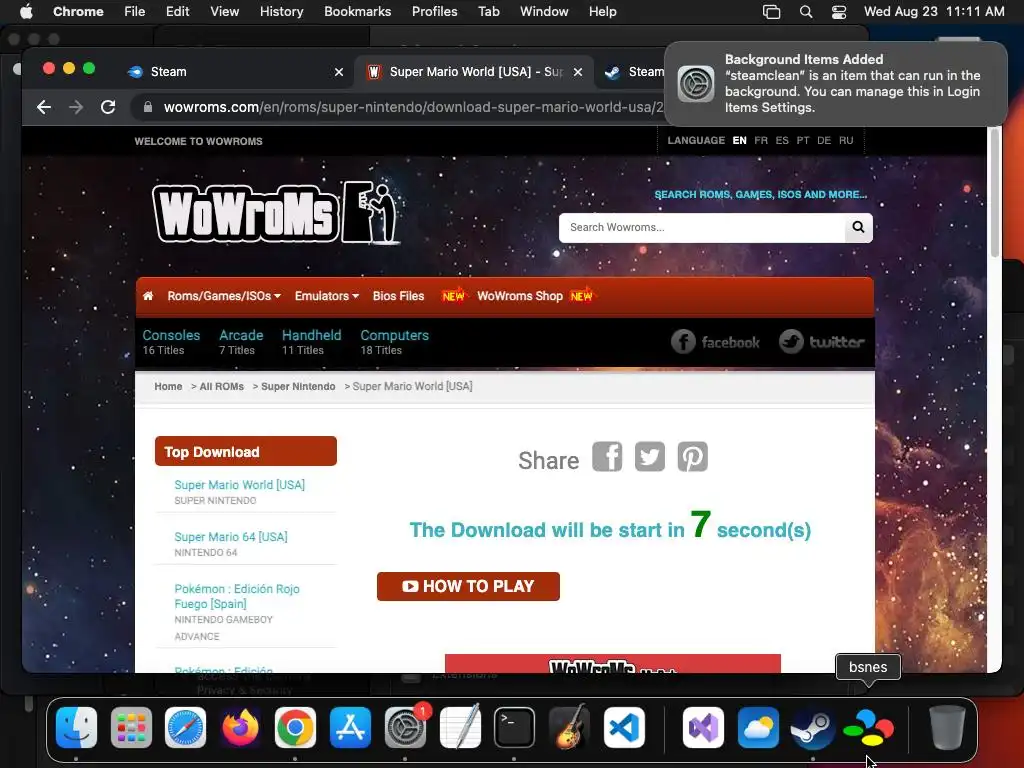Click HOW TO PLAY button
This screenshot has height=768, width=1024.
coord(468,586)
